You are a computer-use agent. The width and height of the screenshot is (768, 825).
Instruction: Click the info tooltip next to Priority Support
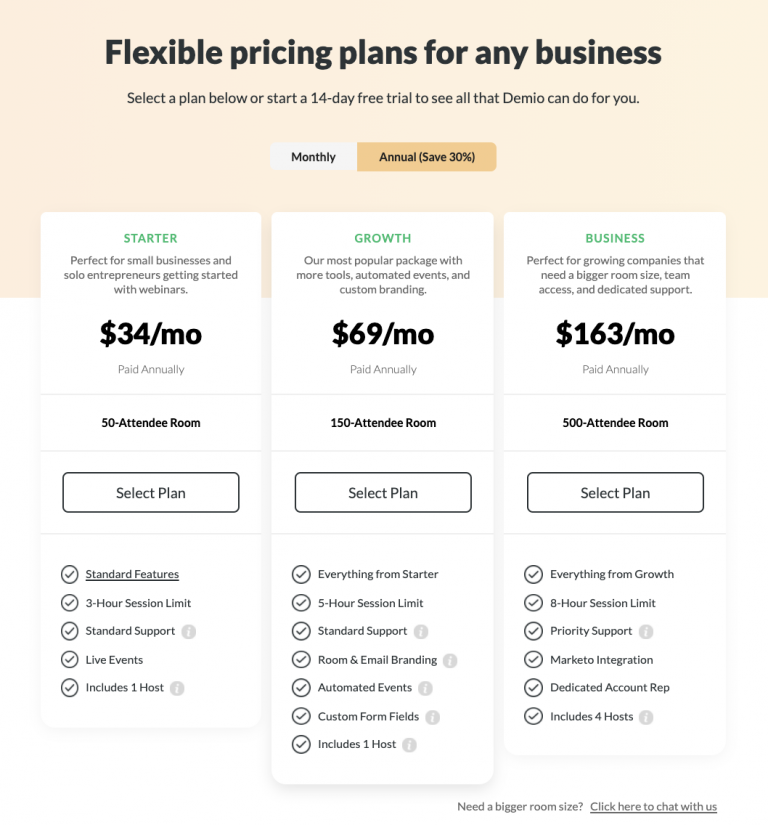(x=646, y=631)
